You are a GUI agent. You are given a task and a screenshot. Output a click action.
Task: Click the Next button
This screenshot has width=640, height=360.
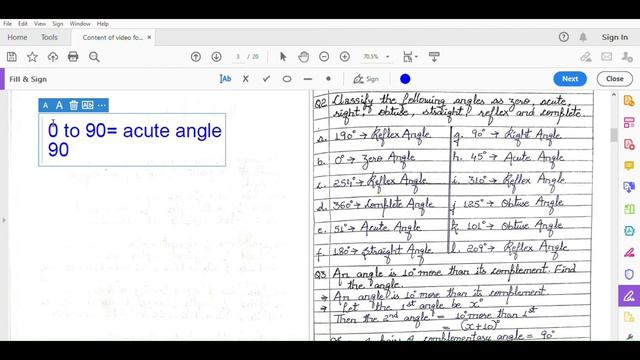coord(570,79)
